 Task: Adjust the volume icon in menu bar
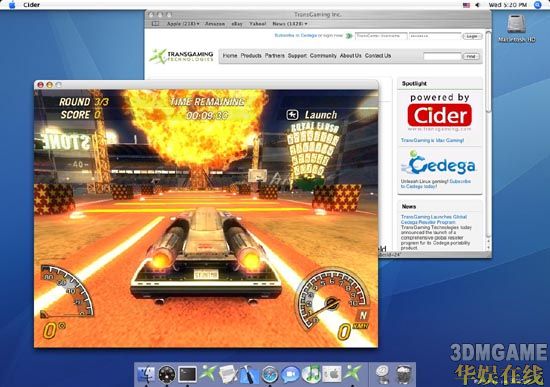[x=477, y=5]
